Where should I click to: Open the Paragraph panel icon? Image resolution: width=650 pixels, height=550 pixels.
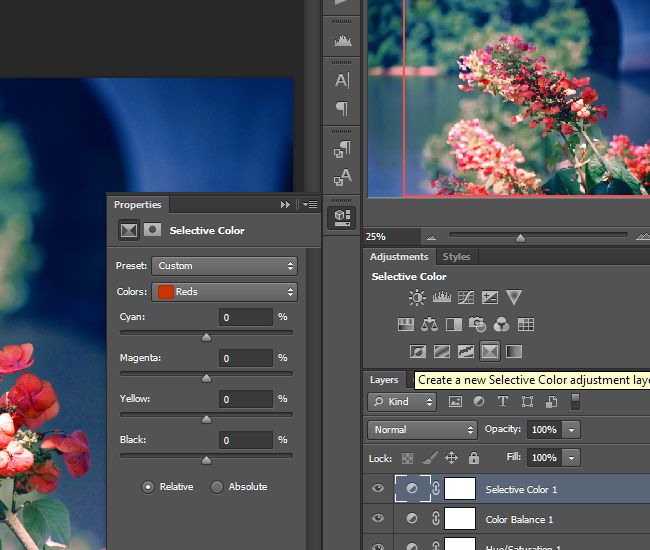tap(342, 109)
